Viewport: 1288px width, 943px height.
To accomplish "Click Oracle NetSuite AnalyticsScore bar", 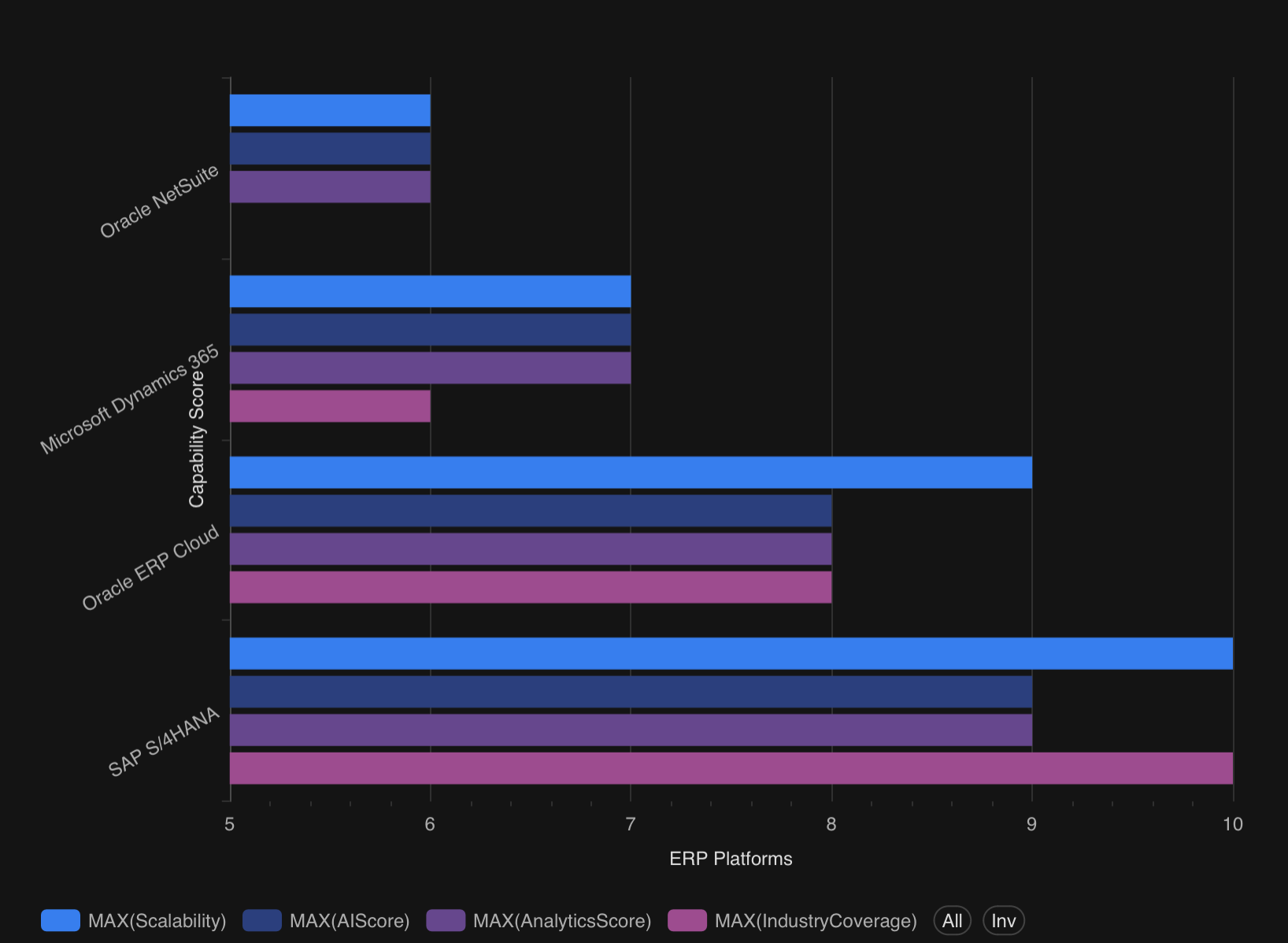I will pyautogui.click(x=330, y=187).
